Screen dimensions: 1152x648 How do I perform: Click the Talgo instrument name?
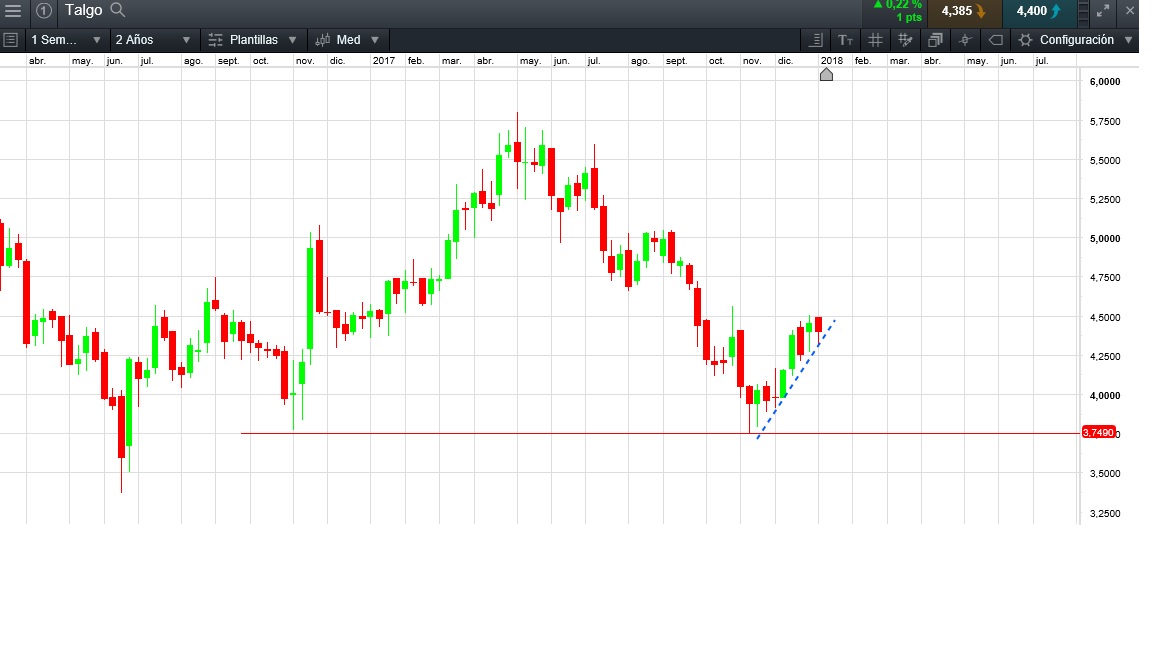pos(83,10)
